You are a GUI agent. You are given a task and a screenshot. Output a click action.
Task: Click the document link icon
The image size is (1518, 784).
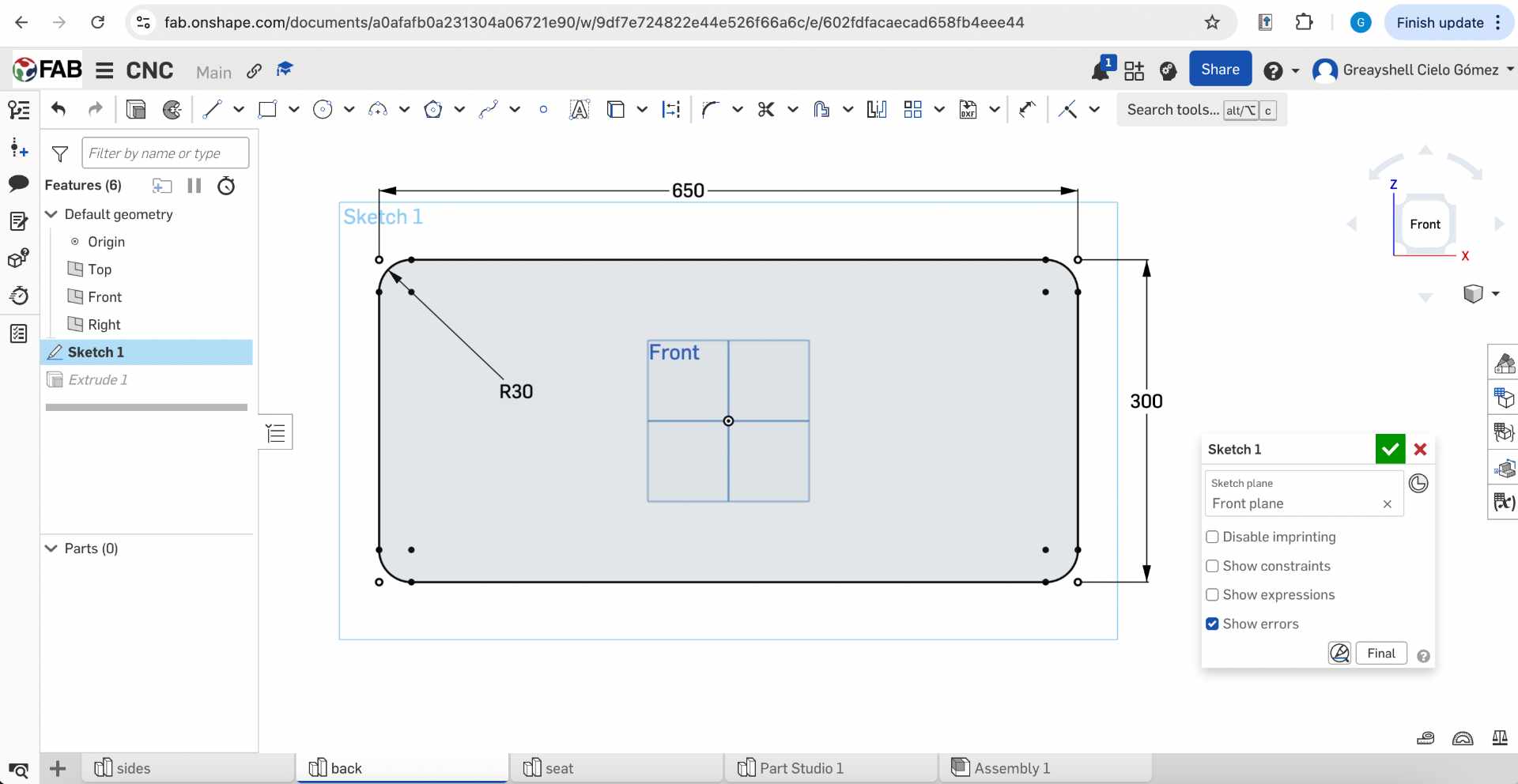(x=254, y=71)
